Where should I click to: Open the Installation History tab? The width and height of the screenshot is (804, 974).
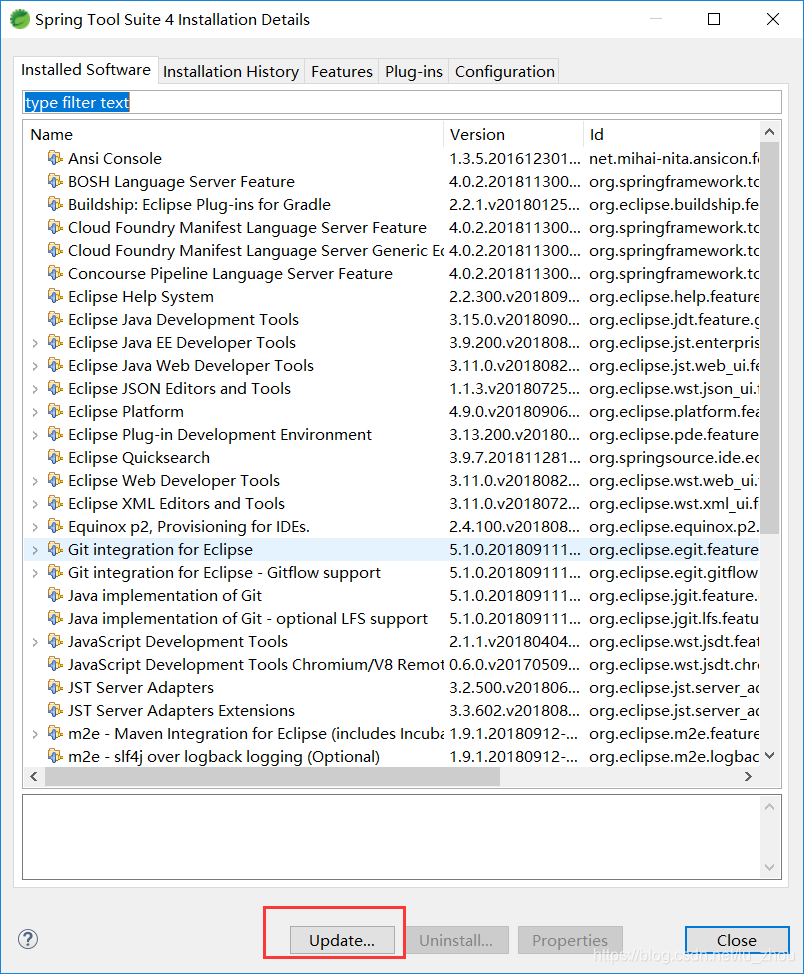coord(231,71)
